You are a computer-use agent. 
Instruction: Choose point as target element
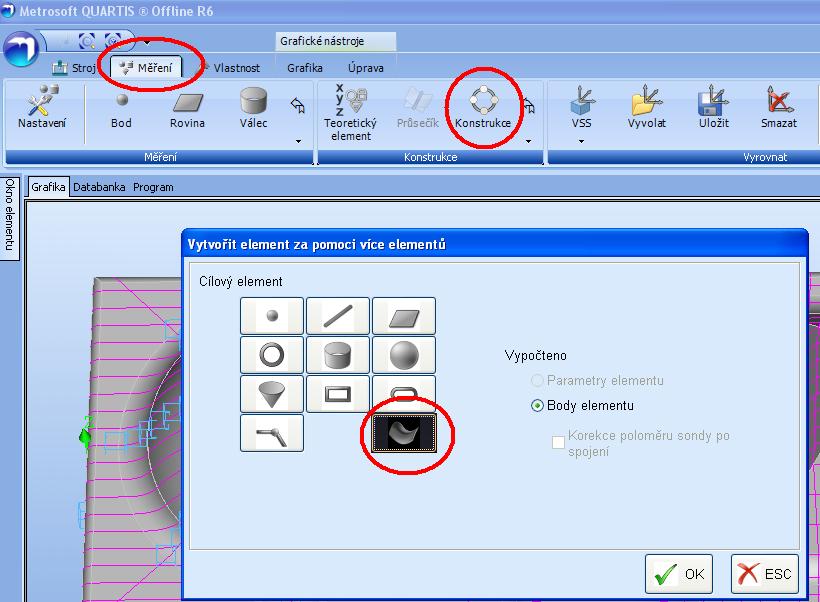point(272,315)
